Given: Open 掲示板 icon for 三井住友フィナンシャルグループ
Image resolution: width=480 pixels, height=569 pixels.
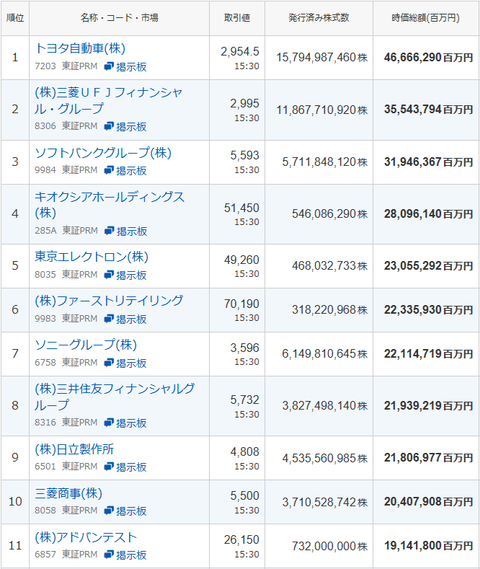Looking at the screenshot, I should coord(125,423).
